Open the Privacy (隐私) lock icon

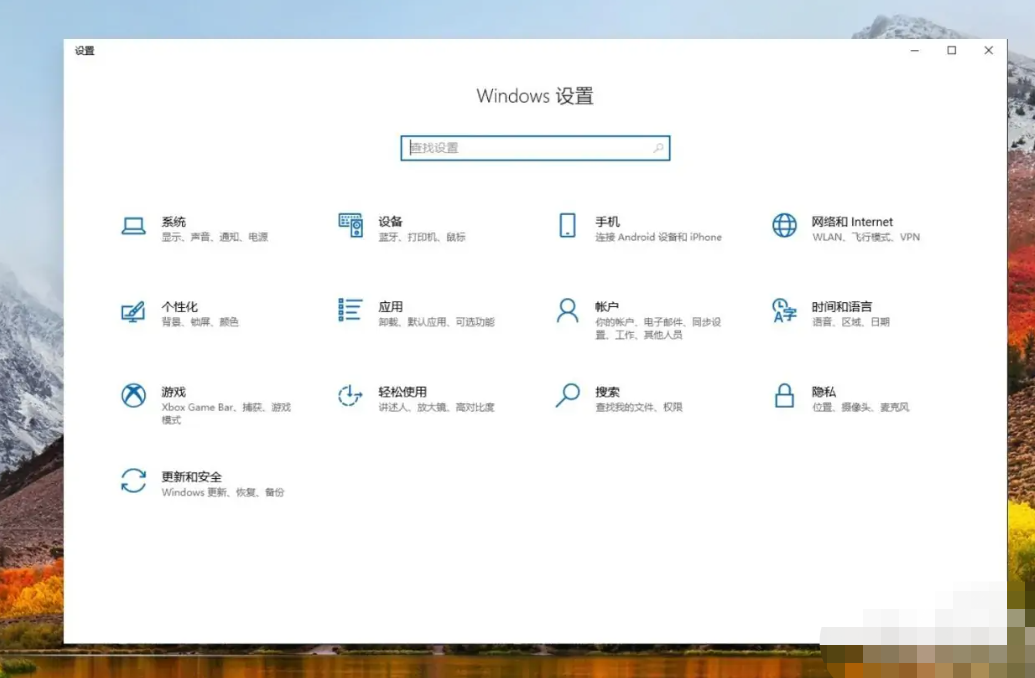tap(784, 396)
